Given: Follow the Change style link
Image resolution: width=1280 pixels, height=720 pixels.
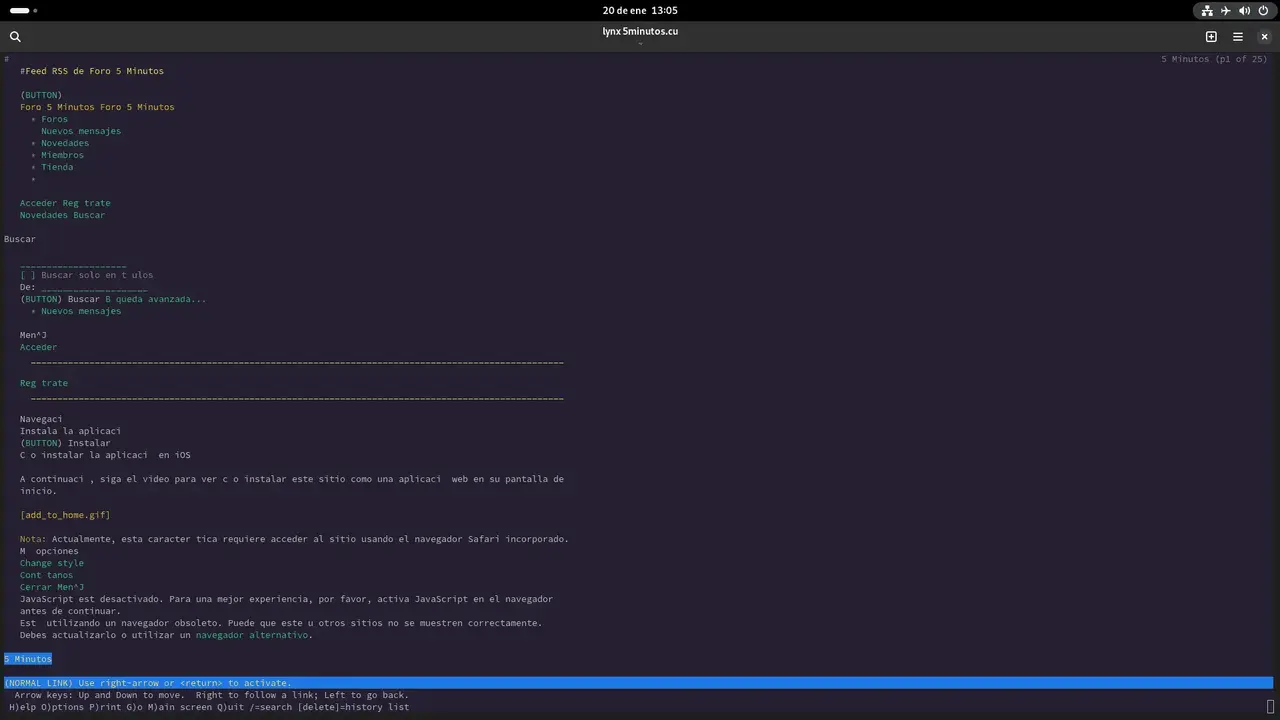Looking at the screenshot, I should pos(52,563).
